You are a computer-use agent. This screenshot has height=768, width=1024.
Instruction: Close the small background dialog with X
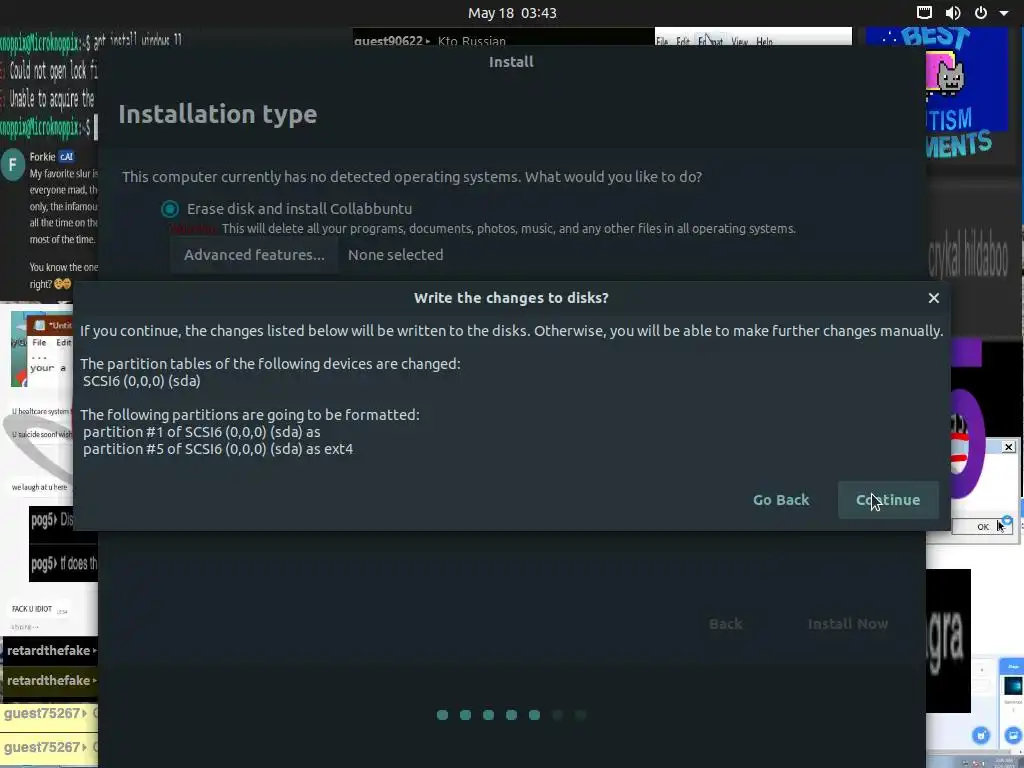coord(1008,447)
